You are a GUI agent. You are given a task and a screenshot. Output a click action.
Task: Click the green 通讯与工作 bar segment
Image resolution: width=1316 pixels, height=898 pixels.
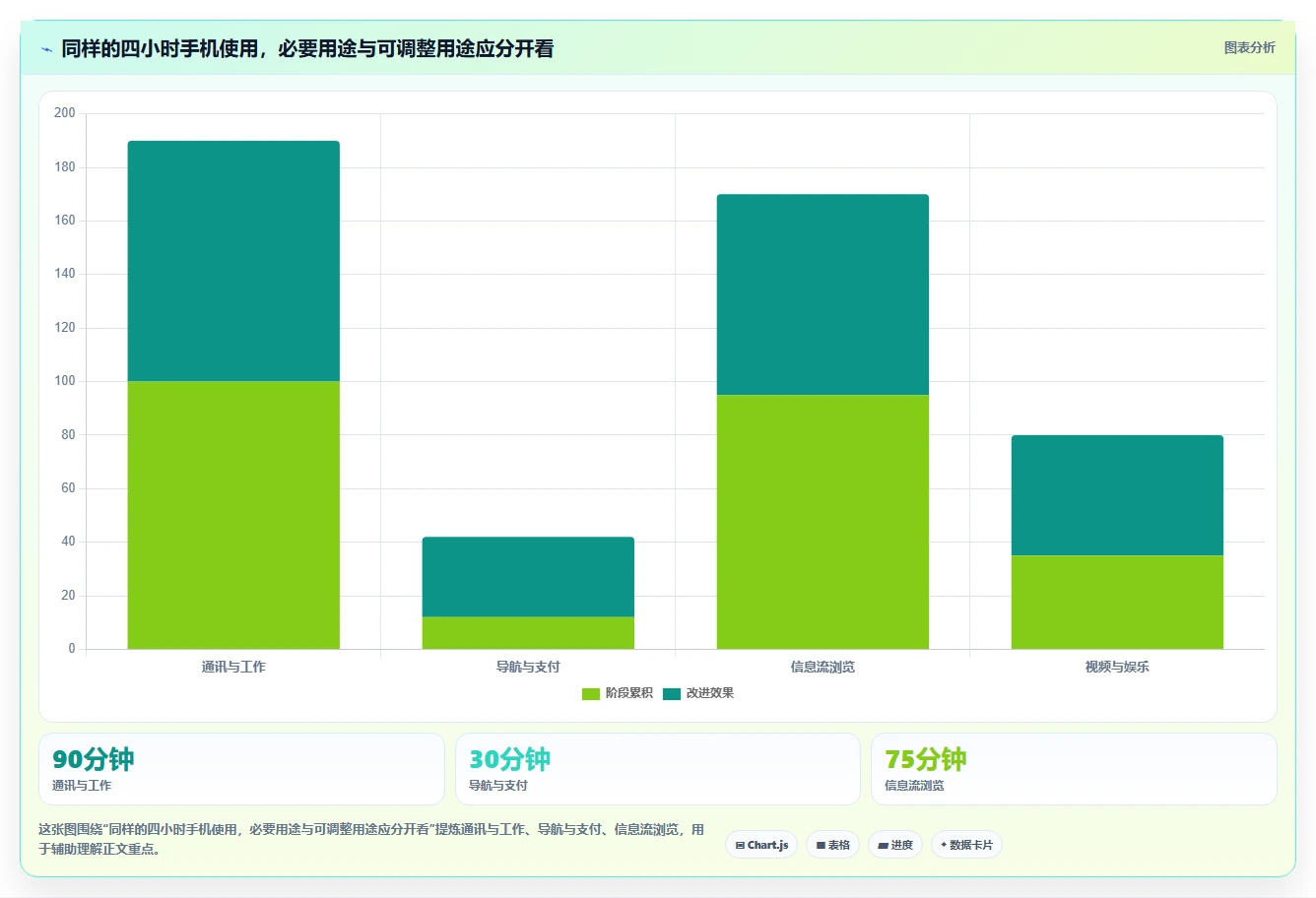233,515
